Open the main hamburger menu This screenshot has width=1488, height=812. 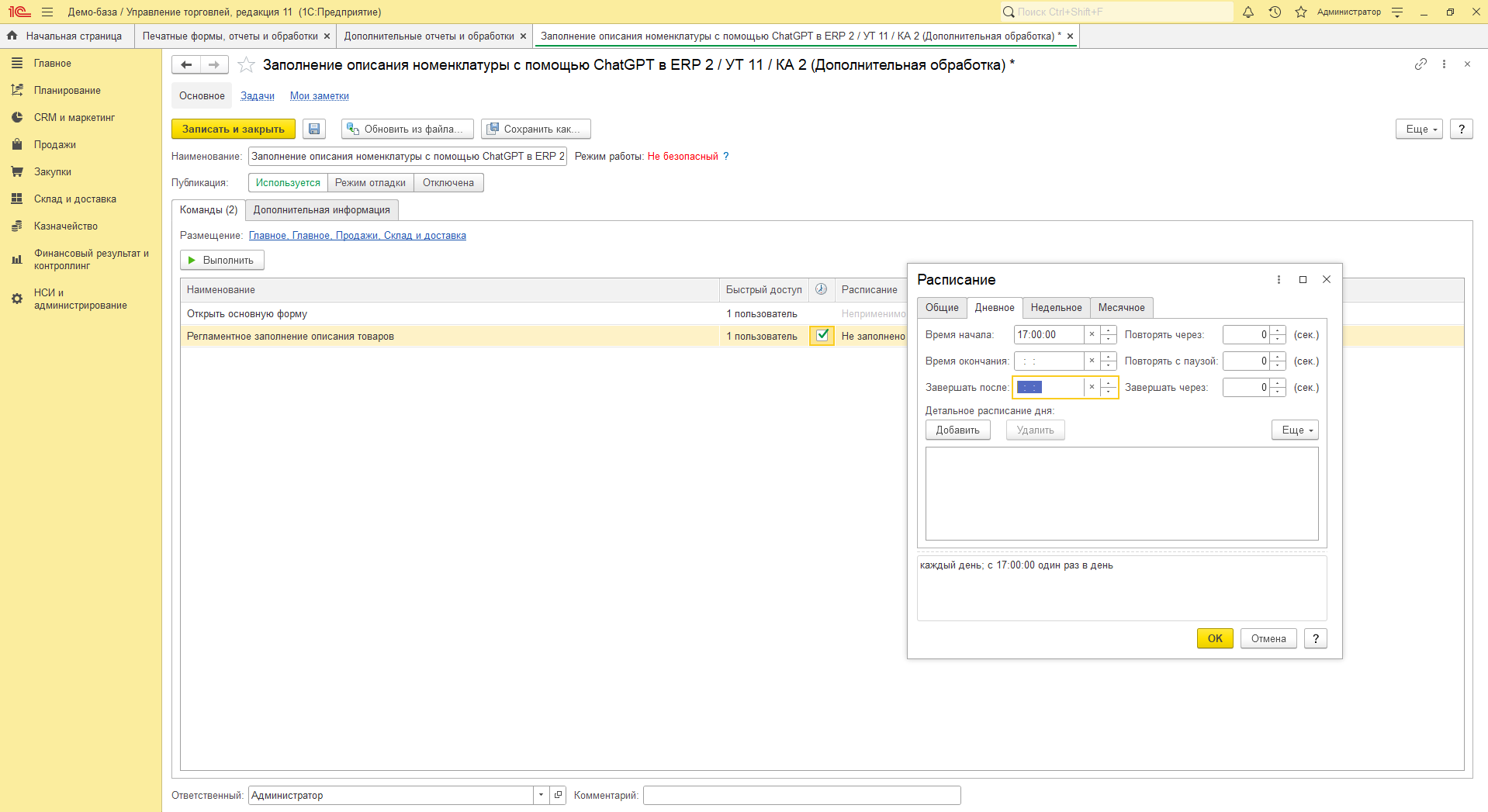coord(47,12)
